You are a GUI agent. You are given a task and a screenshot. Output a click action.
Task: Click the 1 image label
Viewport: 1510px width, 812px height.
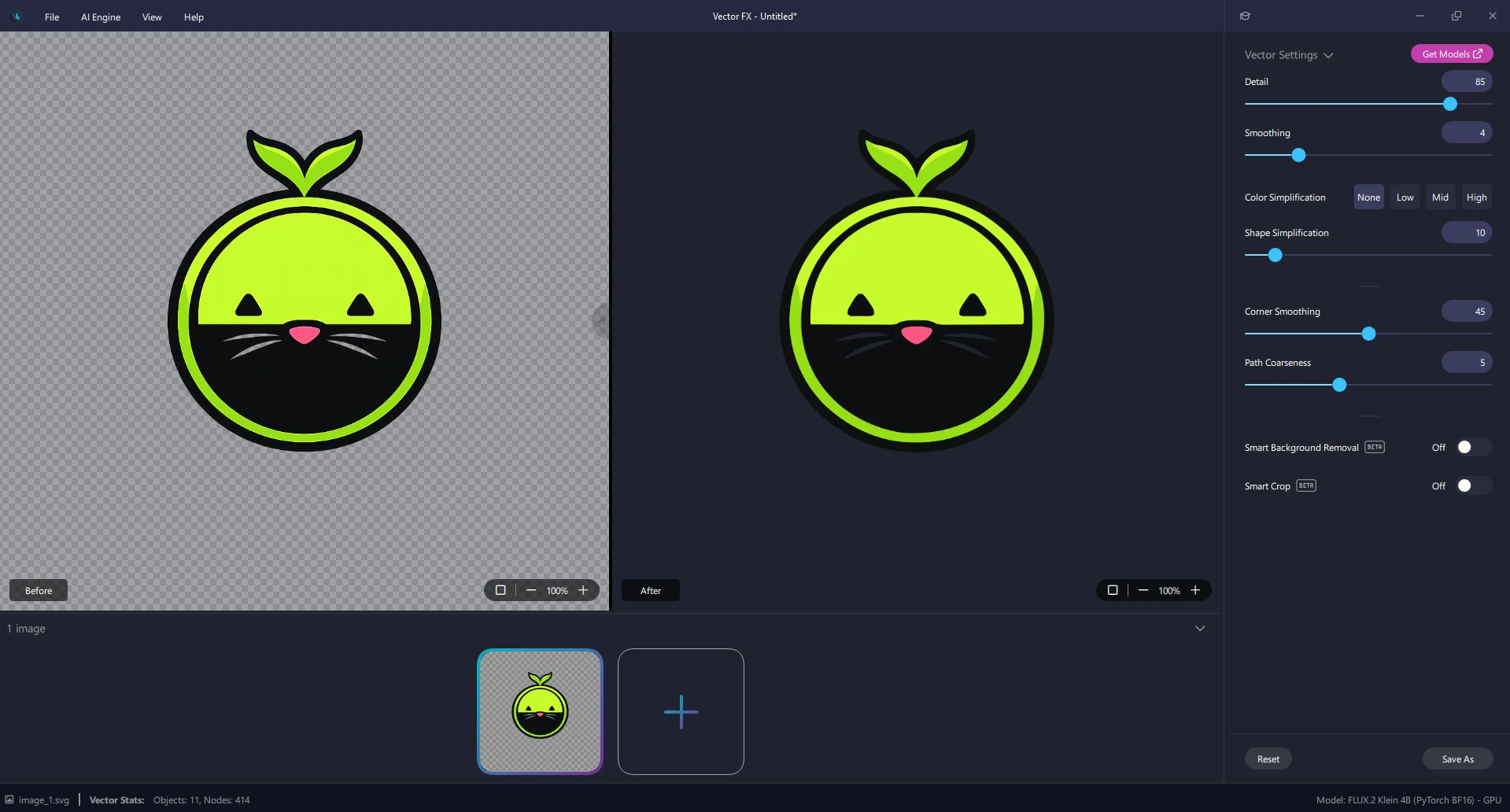pos(26,629)
